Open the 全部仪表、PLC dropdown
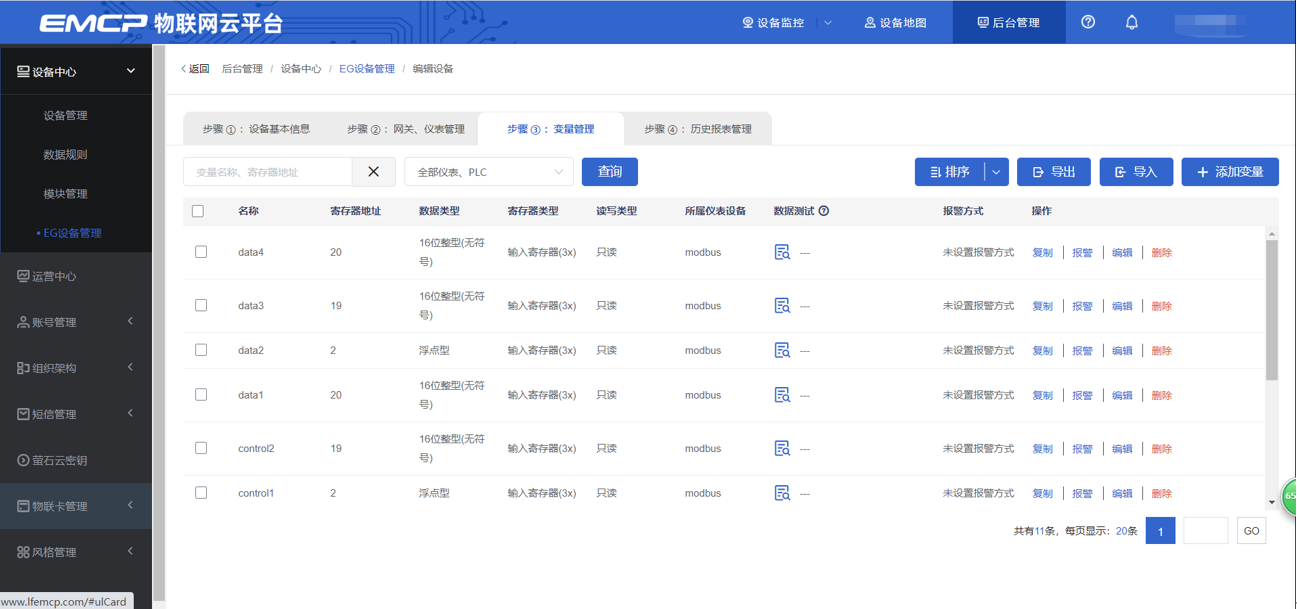This screenshot has height=609, width=1297. 489,172
